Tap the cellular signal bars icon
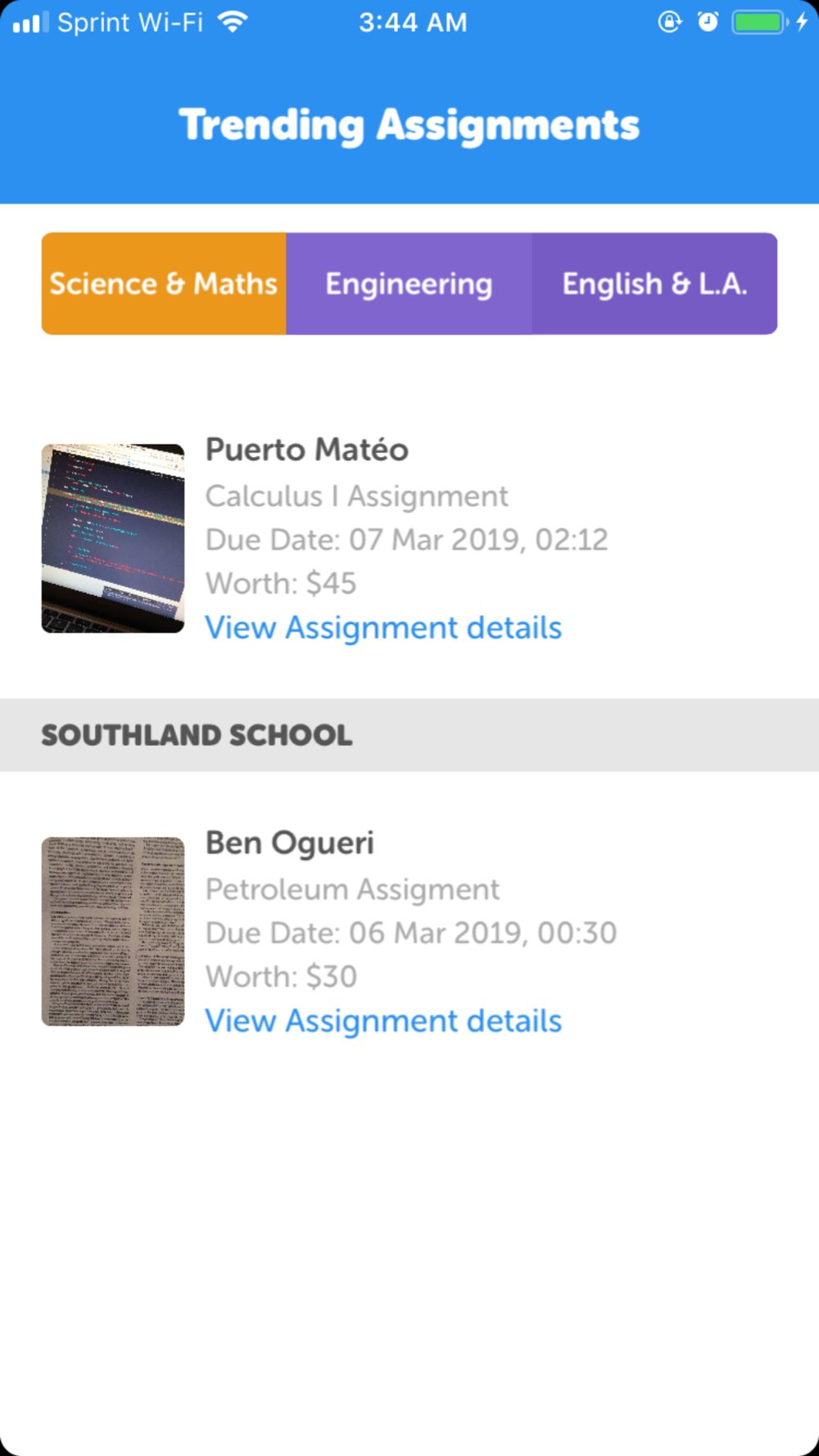 click(30, 23)
